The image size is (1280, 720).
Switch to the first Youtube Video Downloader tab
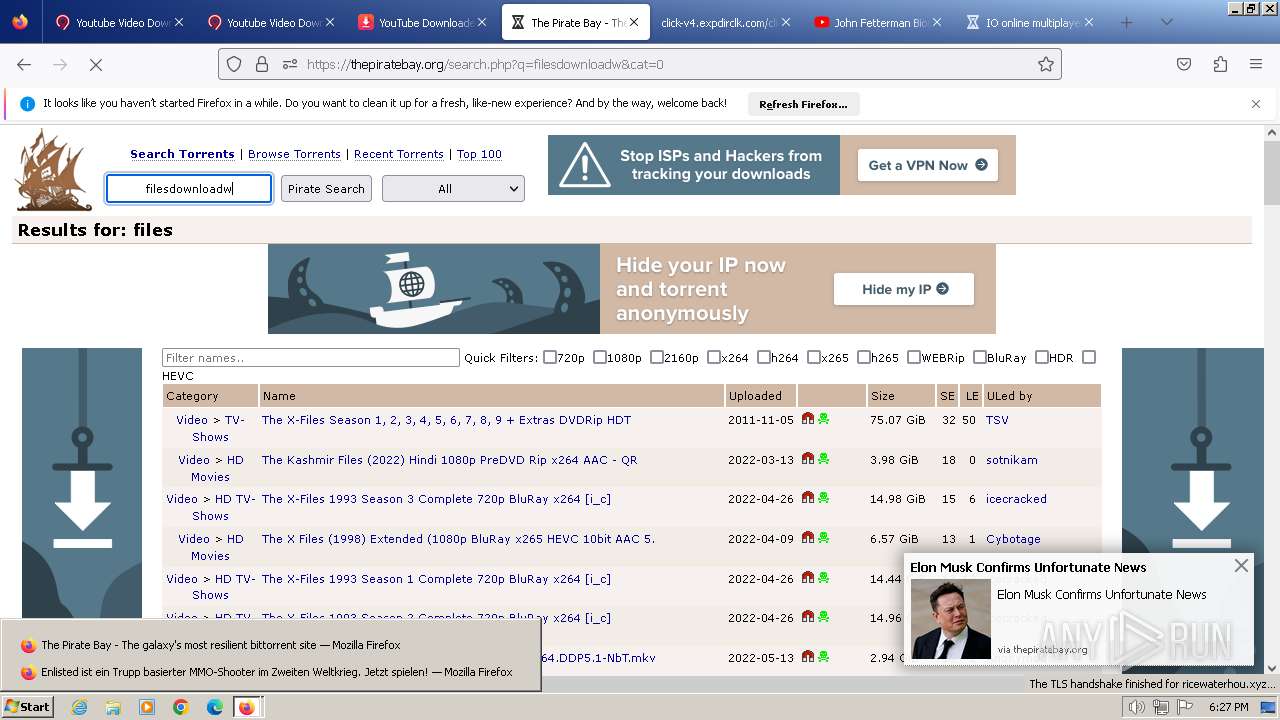click(119, 22)
